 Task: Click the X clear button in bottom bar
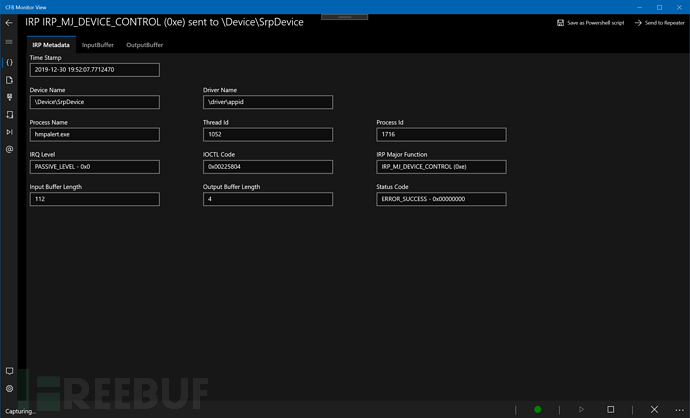point(654,409)
